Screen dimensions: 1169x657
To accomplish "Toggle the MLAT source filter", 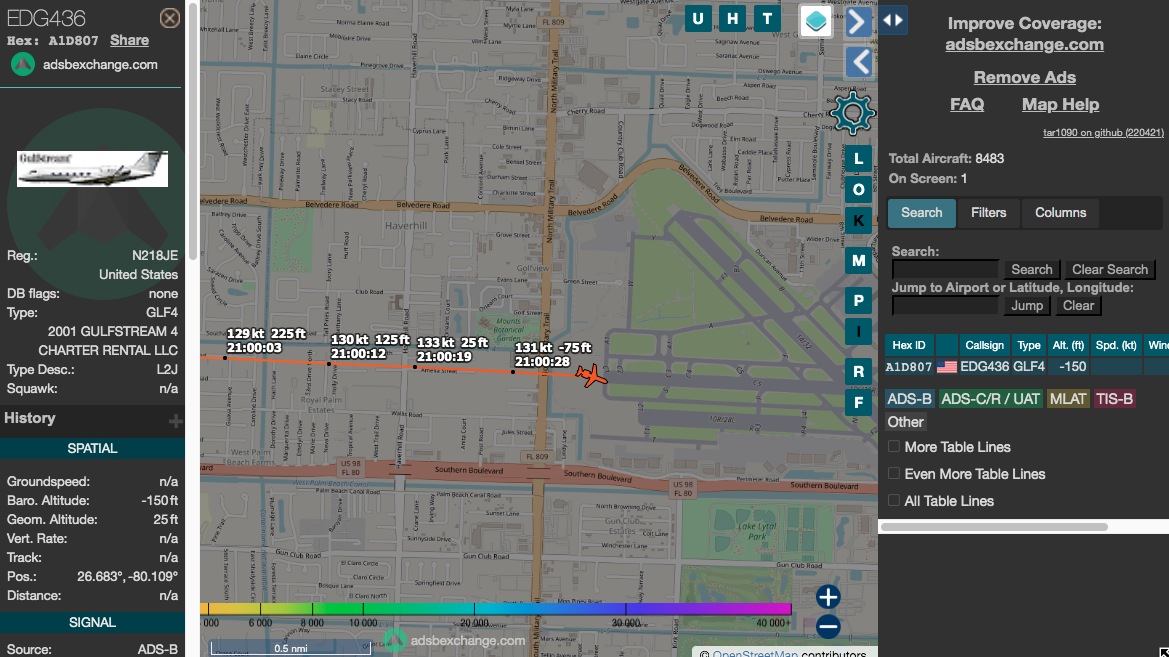I will click(1068, 399).
